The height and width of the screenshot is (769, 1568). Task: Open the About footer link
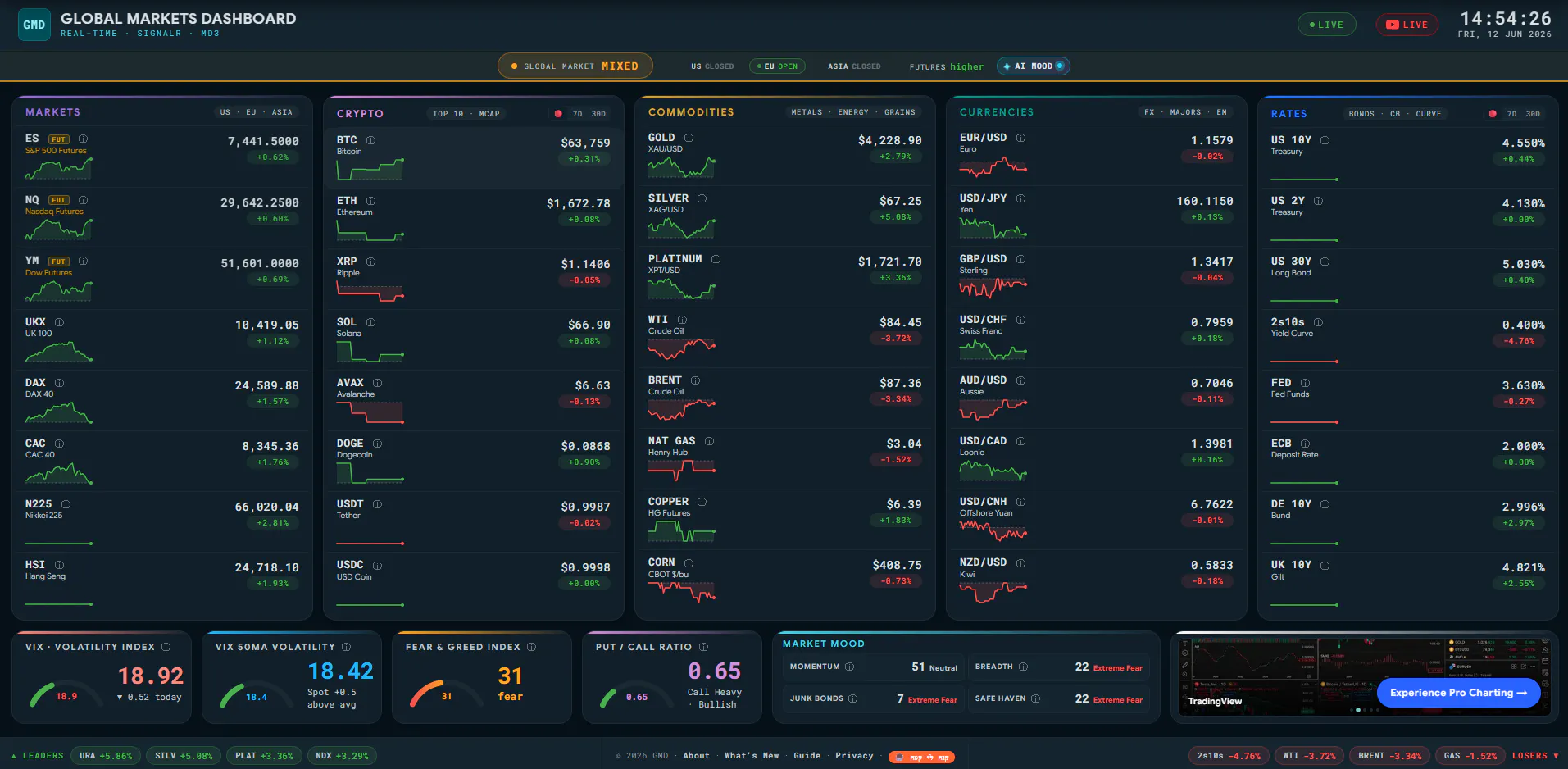(696, 756)
